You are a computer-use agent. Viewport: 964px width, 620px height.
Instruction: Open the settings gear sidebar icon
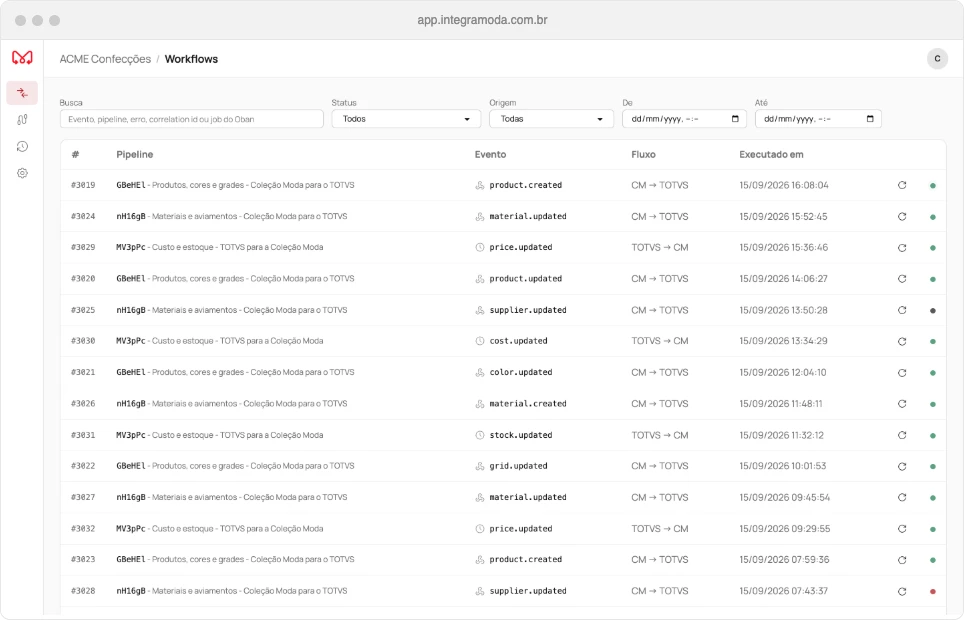click(22, 173)
